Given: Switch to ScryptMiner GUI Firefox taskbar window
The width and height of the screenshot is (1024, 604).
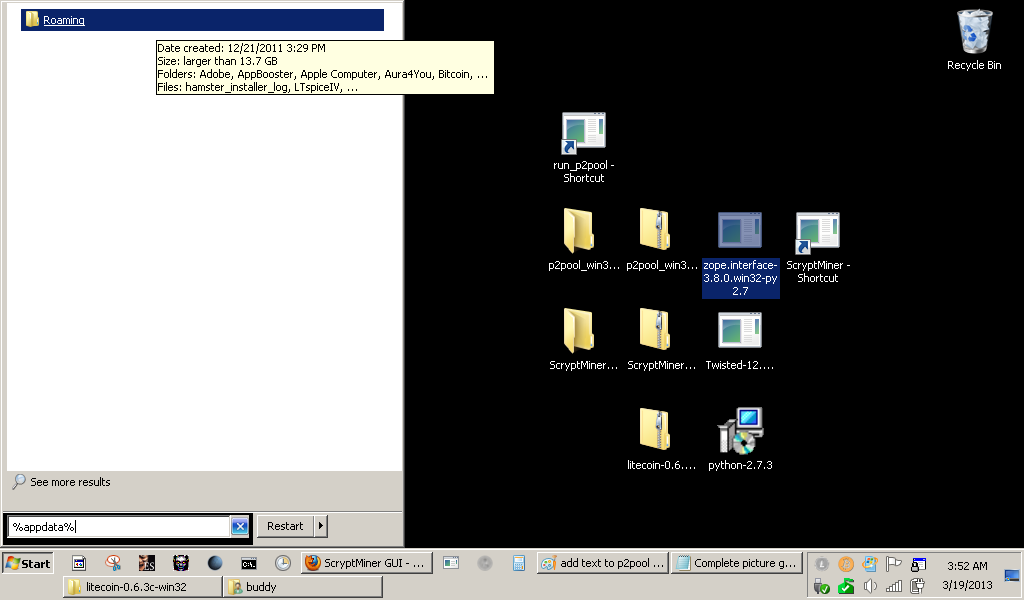Looking at the screenshot, I should 367,563.
